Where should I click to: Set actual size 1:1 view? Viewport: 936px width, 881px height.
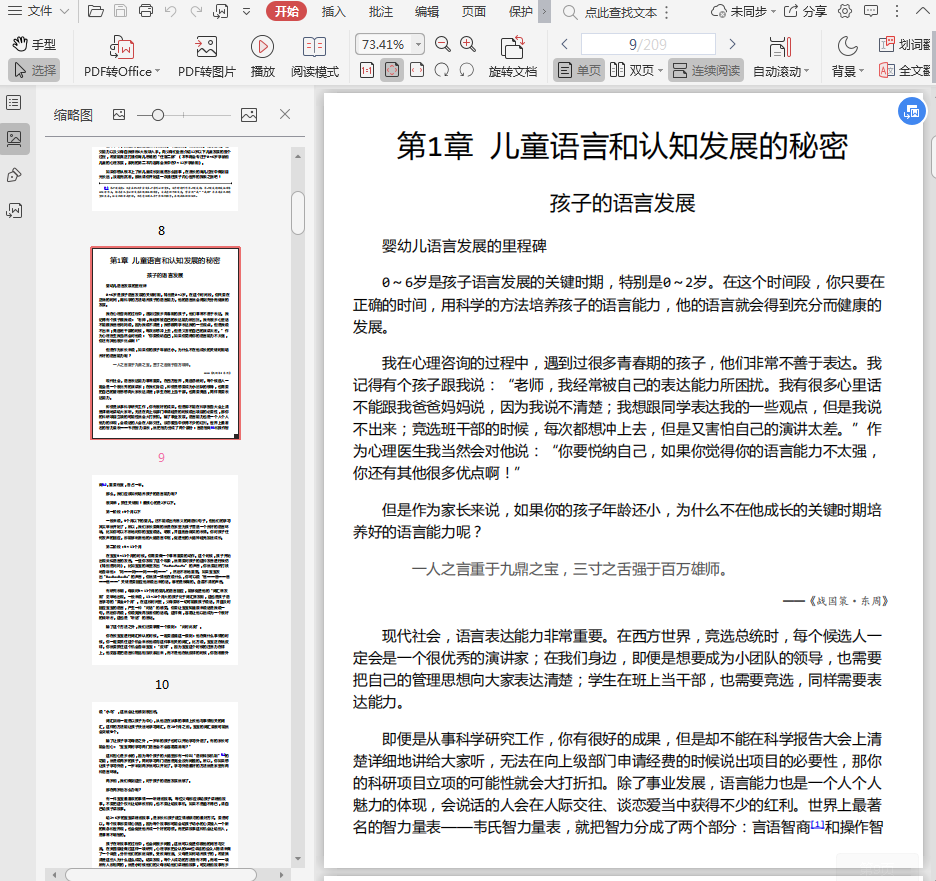[x=367, y=70]
